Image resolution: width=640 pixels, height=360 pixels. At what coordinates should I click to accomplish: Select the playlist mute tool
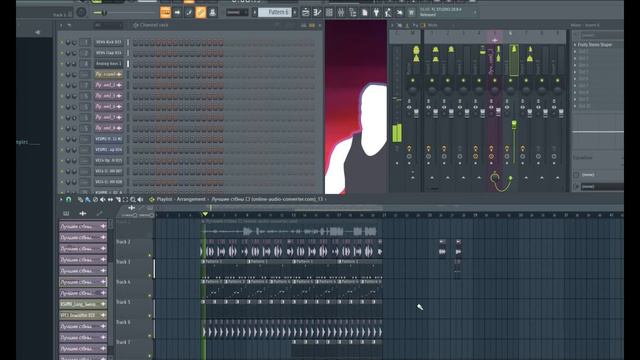tap(102, 200)
